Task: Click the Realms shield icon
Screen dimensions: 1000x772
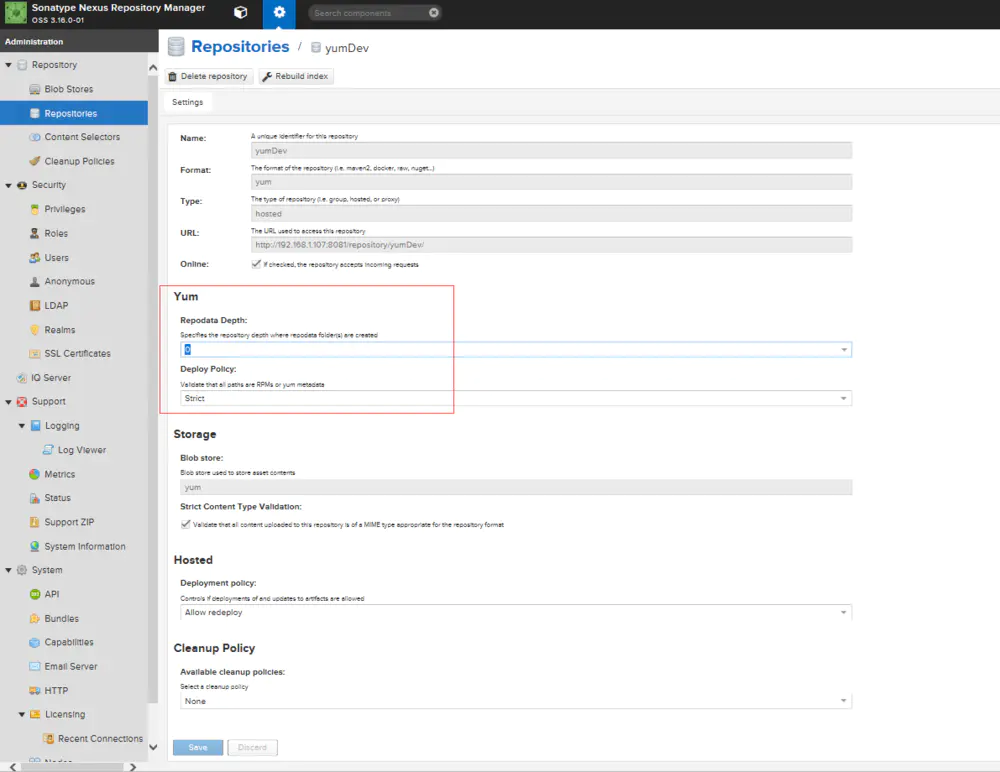Action: (35, 330)
